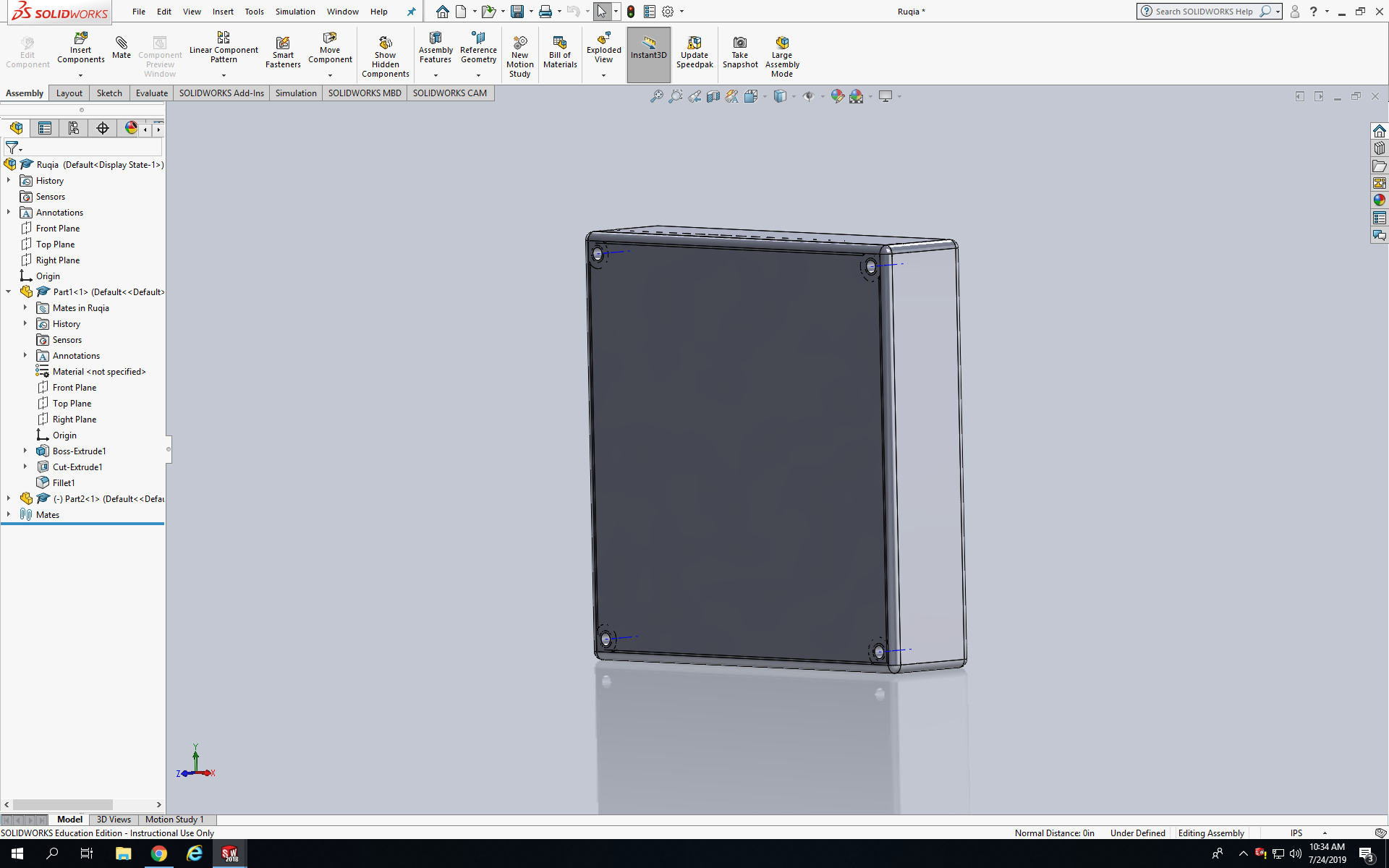Click the Search SOLIDWORKS Help field
Screen dimensions: 1389x868
point(1203,12)
